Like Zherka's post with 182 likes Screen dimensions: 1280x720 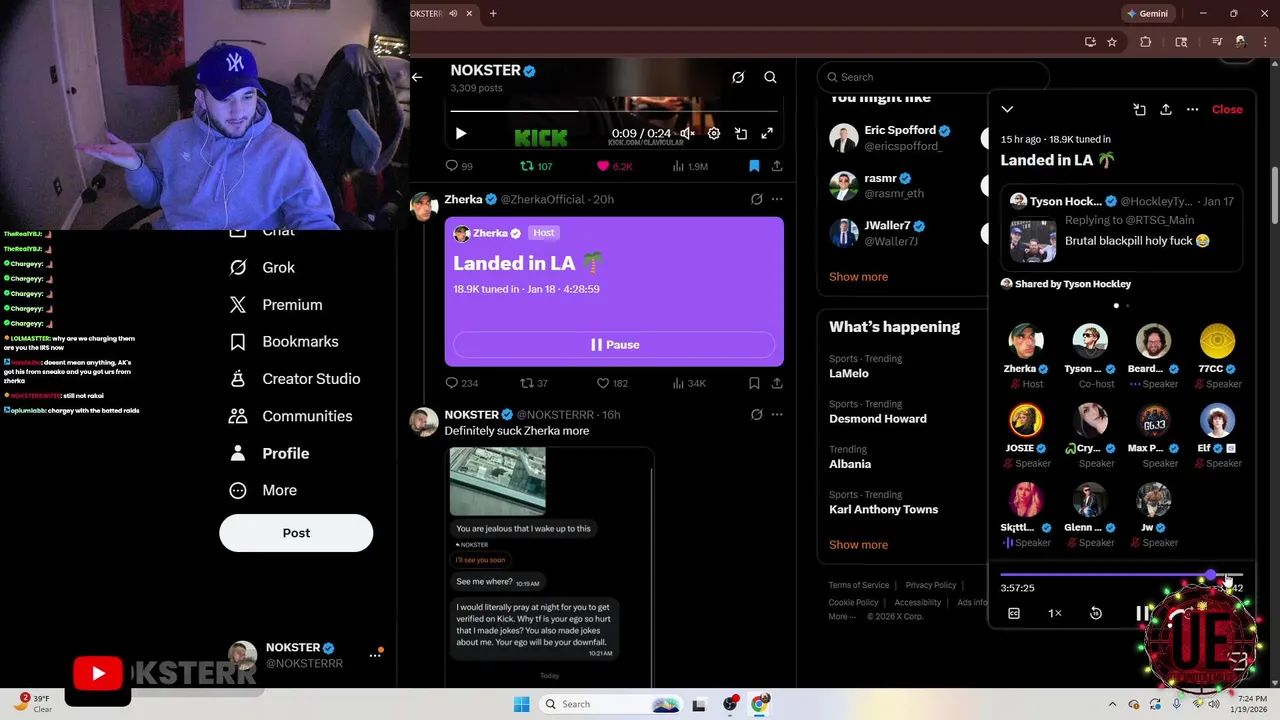[x=612, y=383]
